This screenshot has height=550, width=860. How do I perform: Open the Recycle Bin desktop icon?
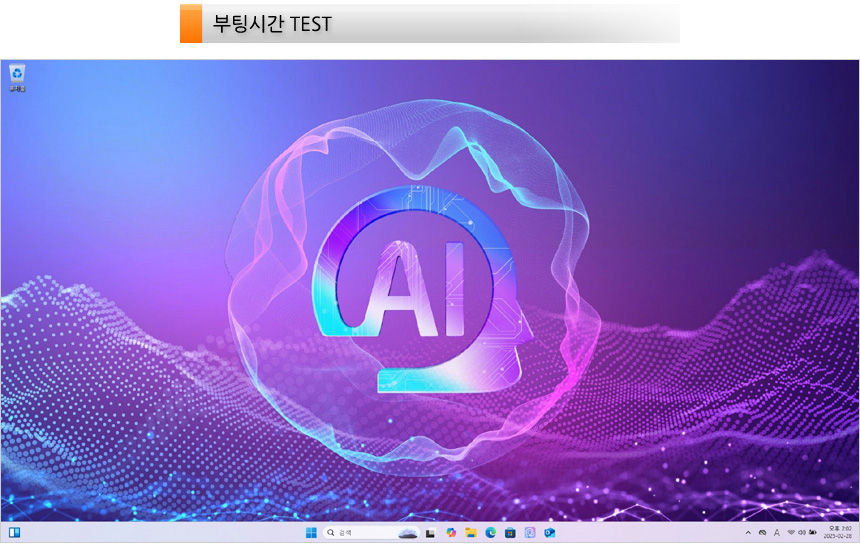coord(17,76)
